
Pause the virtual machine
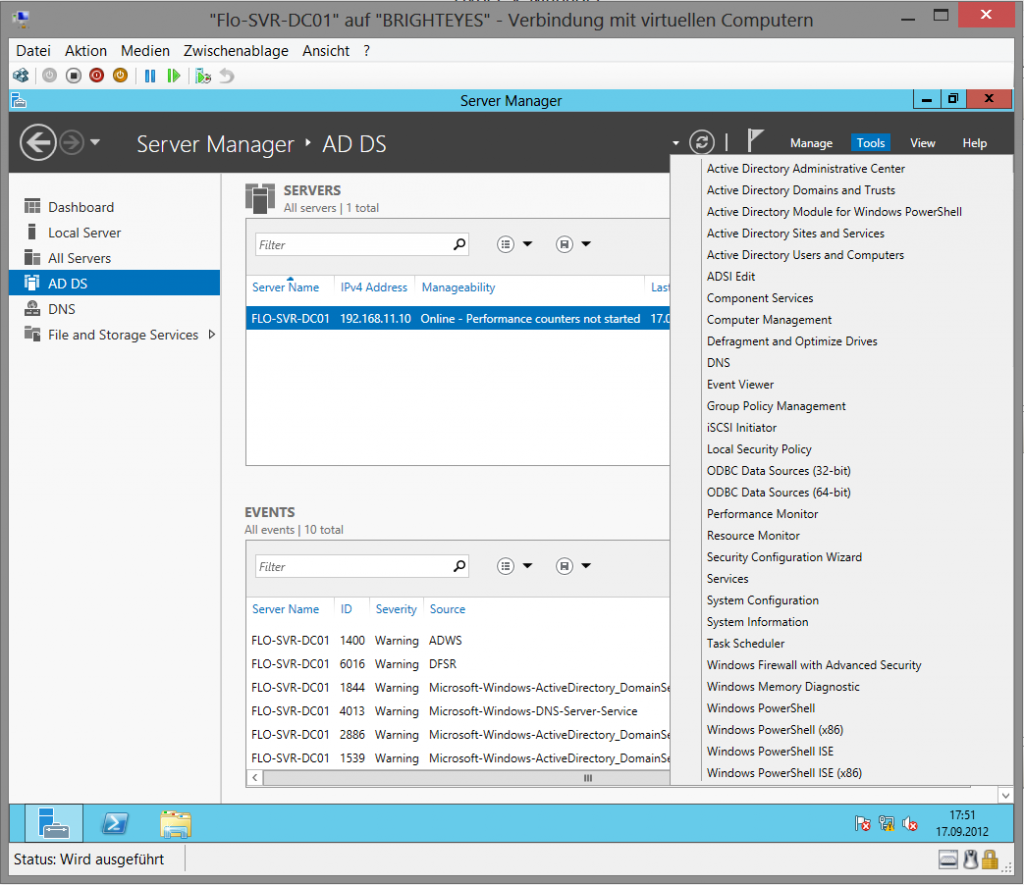(150, 75)
